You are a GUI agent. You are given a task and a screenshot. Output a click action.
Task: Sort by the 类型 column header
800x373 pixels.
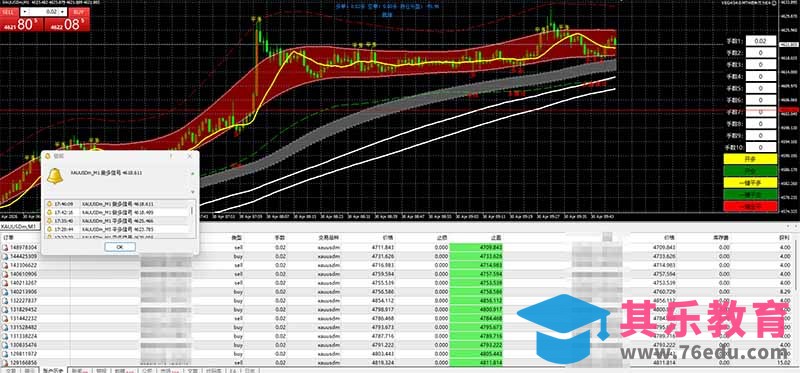tap(237, 238)
